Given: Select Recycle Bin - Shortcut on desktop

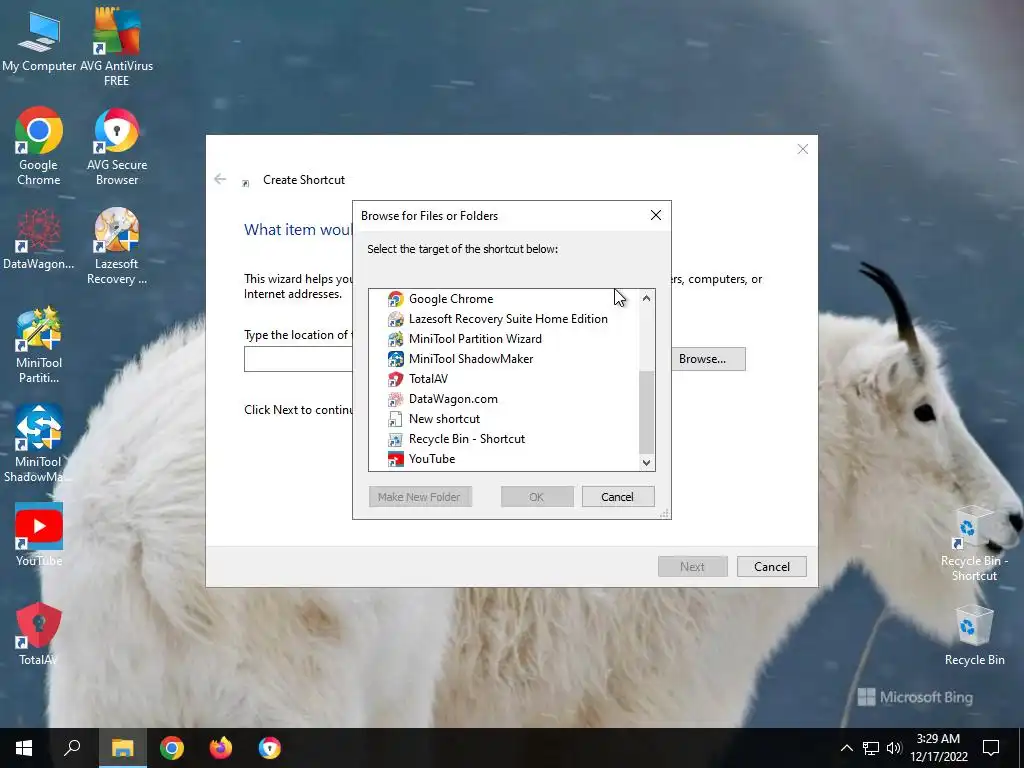Looking at the screenshot, I should (x=974, y=544).
